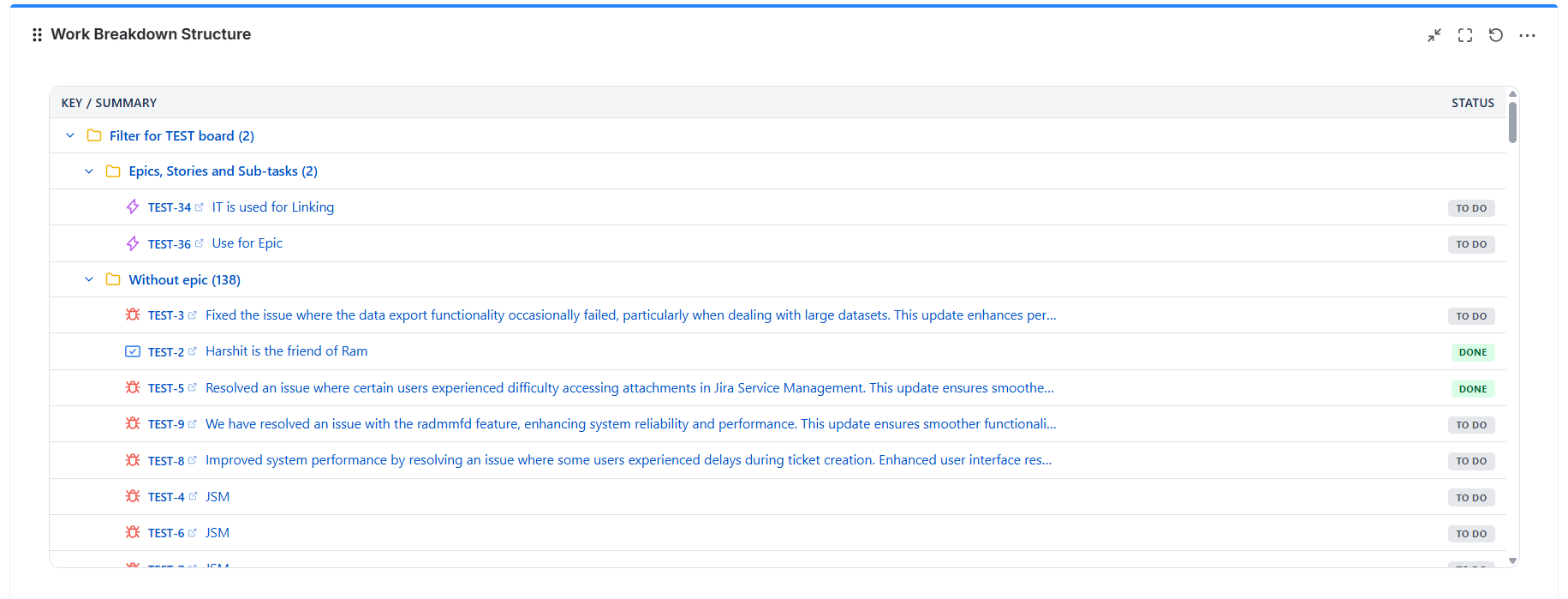Select the Filter for TEST board row label

click(x=182, y=135)
